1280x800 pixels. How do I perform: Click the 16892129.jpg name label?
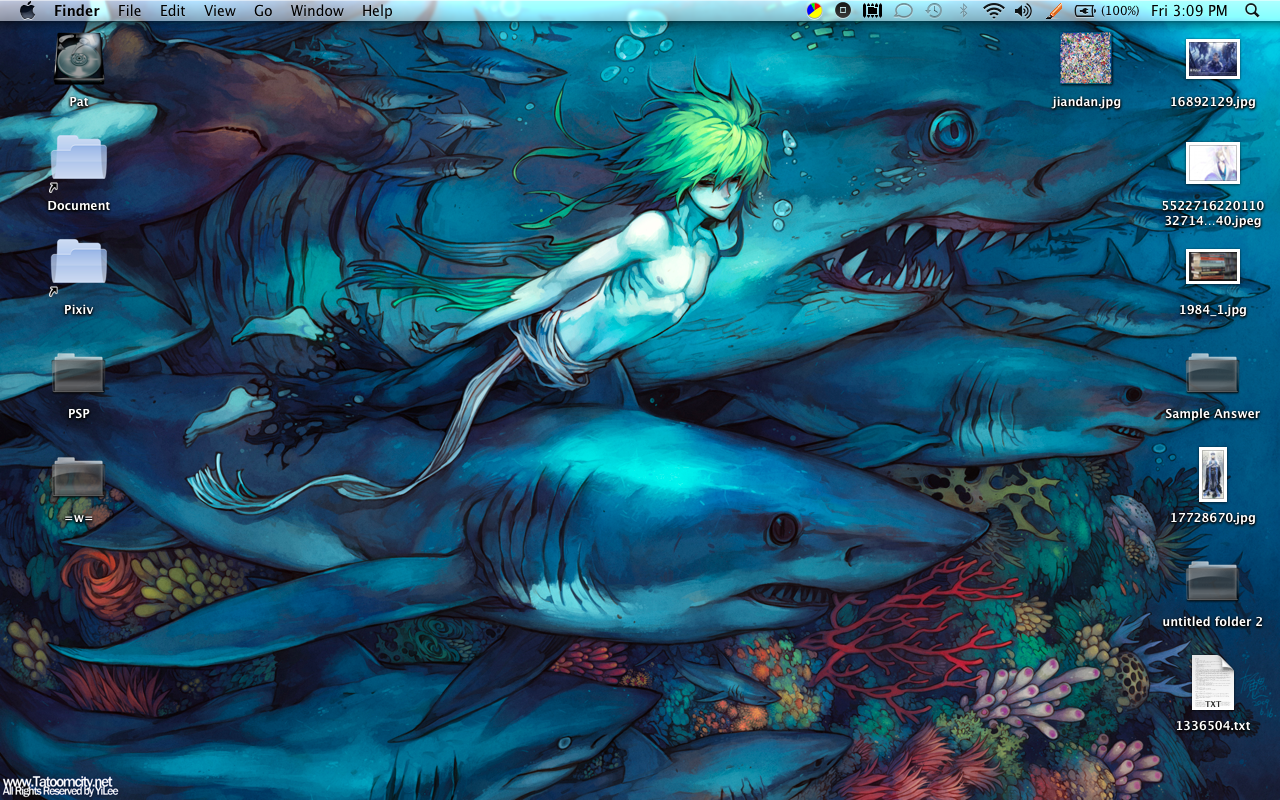click(x=1213, y=102)
